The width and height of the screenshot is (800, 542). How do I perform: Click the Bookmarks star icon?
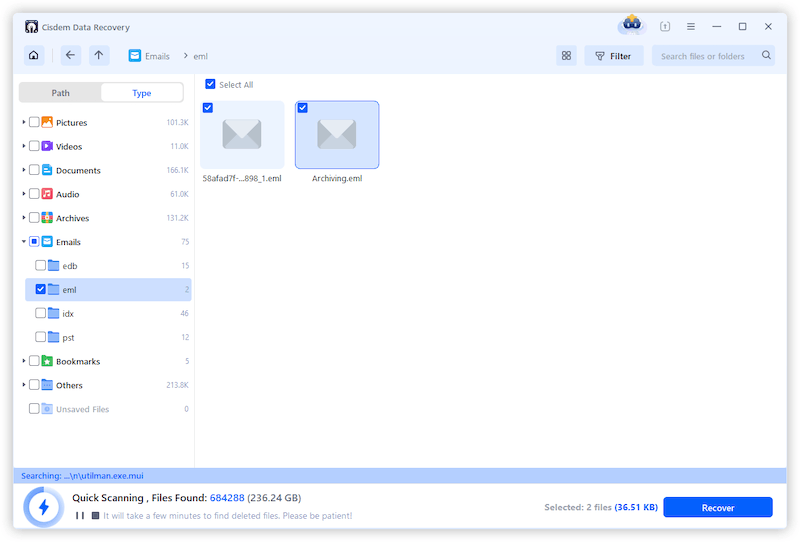coord(47,361)
